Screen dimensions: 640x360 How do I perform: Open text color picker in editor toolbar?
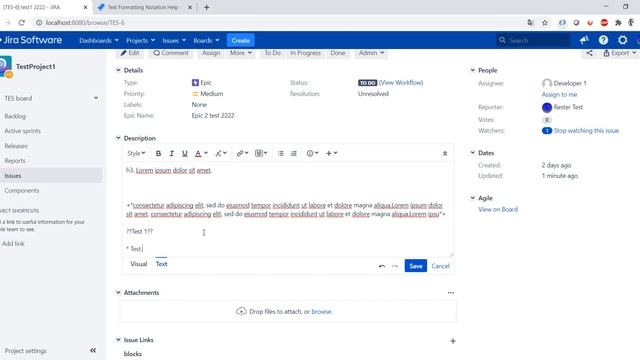click(x=201, y=153)
